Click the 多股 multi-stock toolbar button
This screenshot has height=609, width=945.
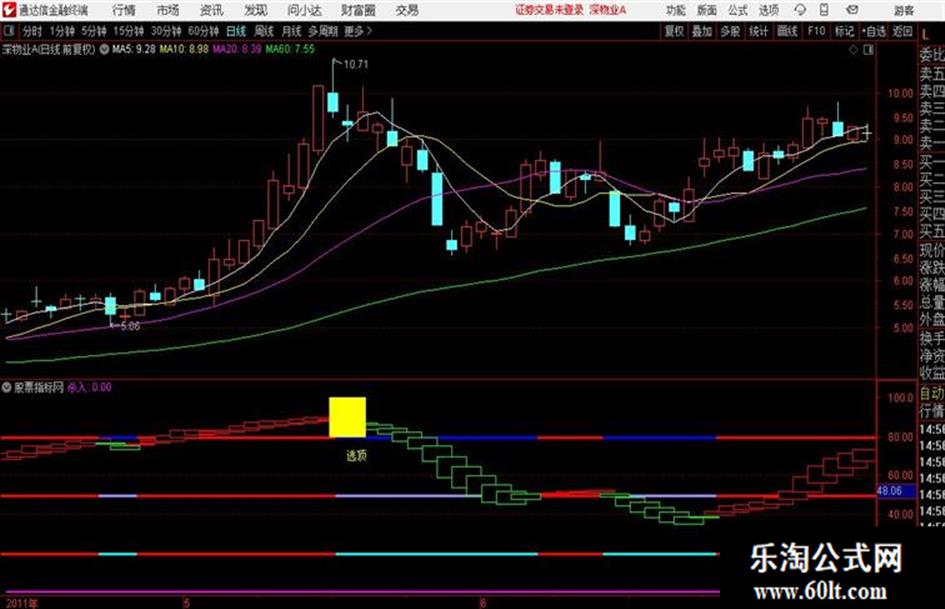coord(730,31)
